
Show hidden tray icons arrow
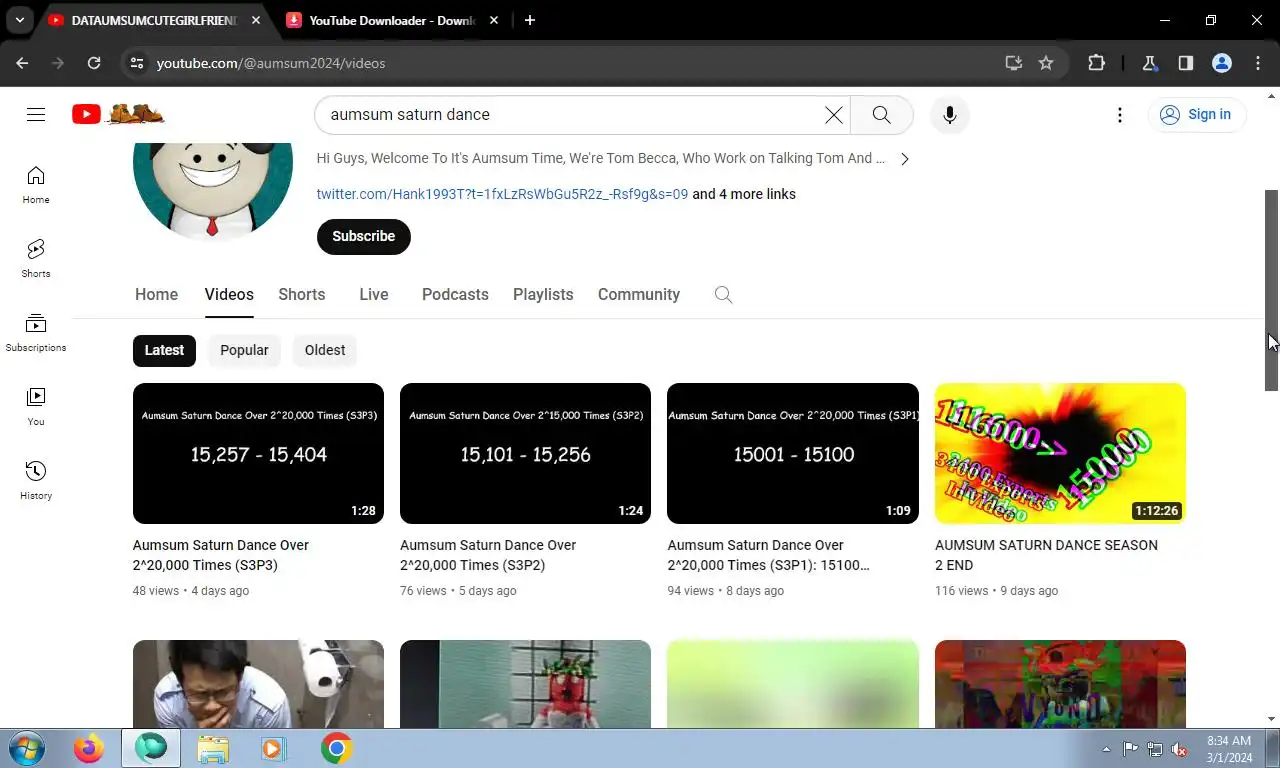[x=1106, y=749]
